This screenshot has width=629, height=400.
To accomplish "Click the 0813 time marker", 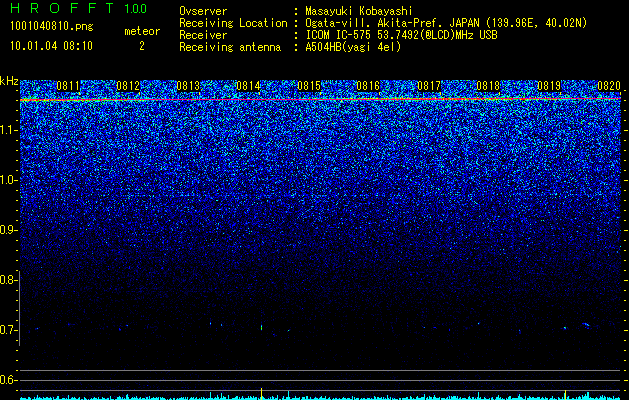I will (x=188, y=86).
